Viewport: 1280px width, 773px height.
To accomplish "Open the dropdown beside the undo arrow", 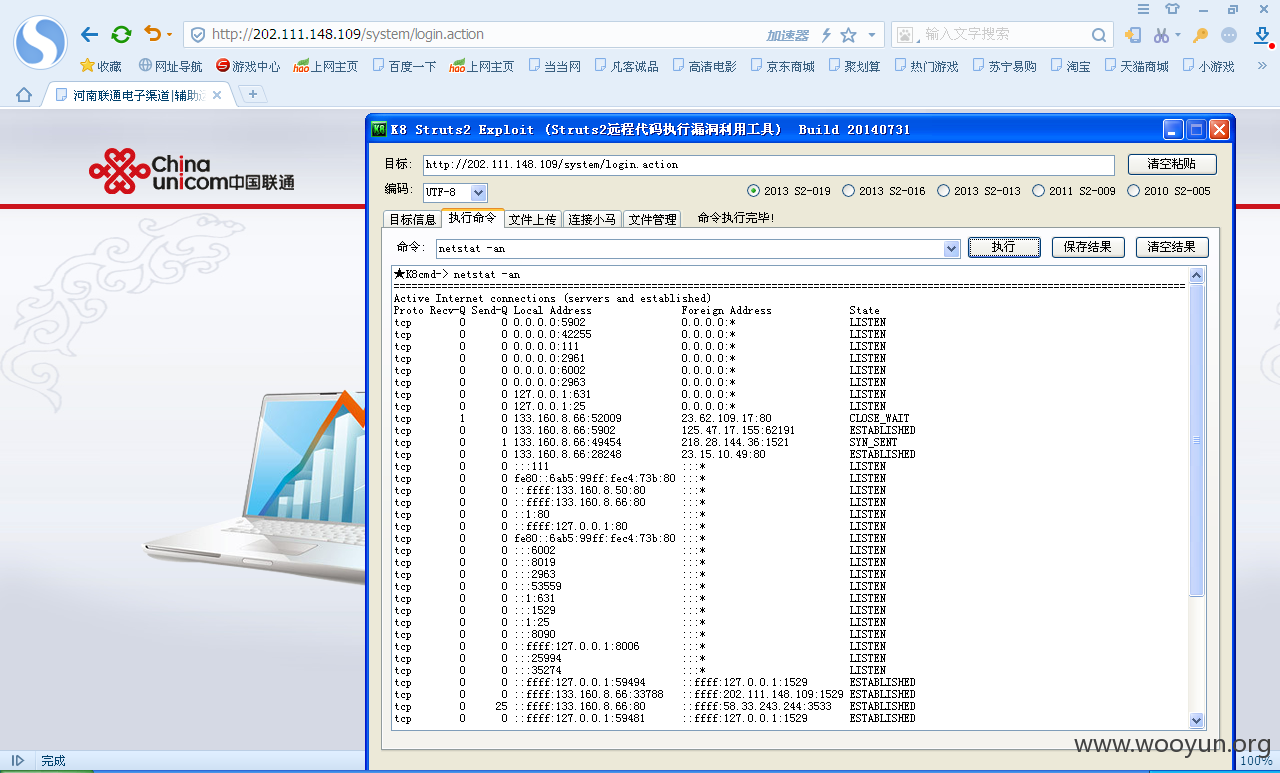I will (x=169, y=35).
